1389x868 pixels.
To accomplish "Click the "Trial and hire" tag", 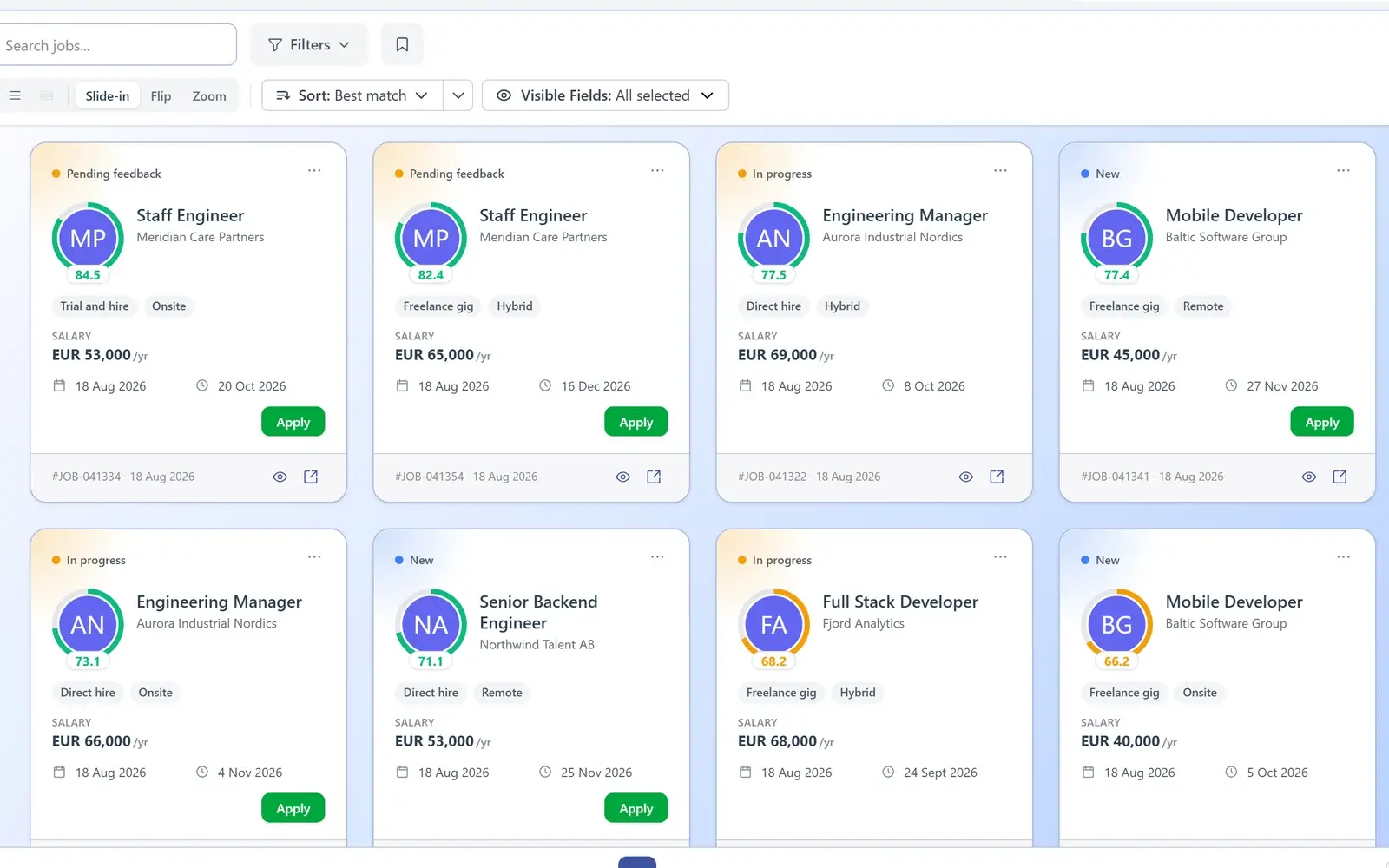I will coord(95,306).
